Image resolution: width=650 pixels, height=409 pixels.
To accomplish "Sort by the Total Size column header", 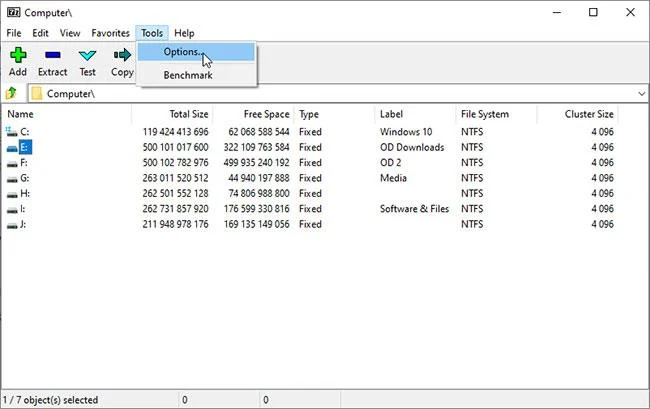I will click(172, 114).
